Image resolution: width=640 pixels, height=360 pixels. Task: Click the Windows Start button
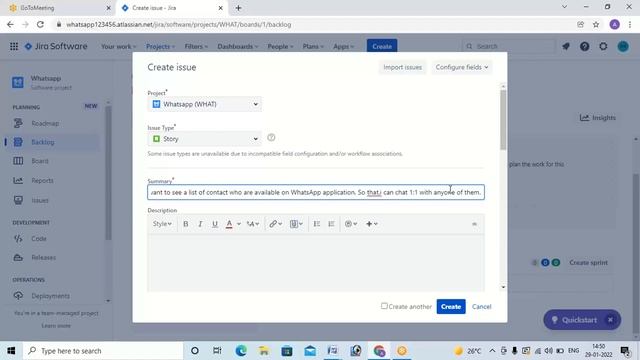click(x=11, y=351)
